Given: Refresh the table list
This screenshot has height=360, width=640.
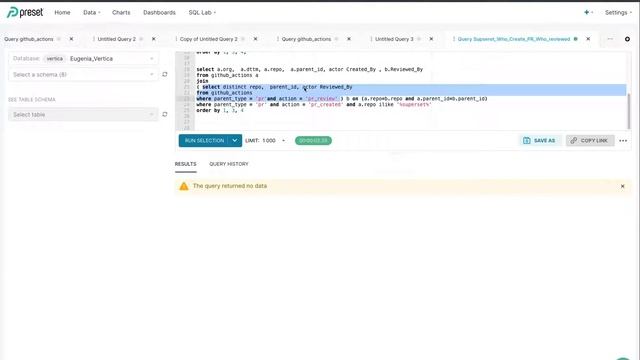Looking at the screenshot, I should tap(165, 114).
